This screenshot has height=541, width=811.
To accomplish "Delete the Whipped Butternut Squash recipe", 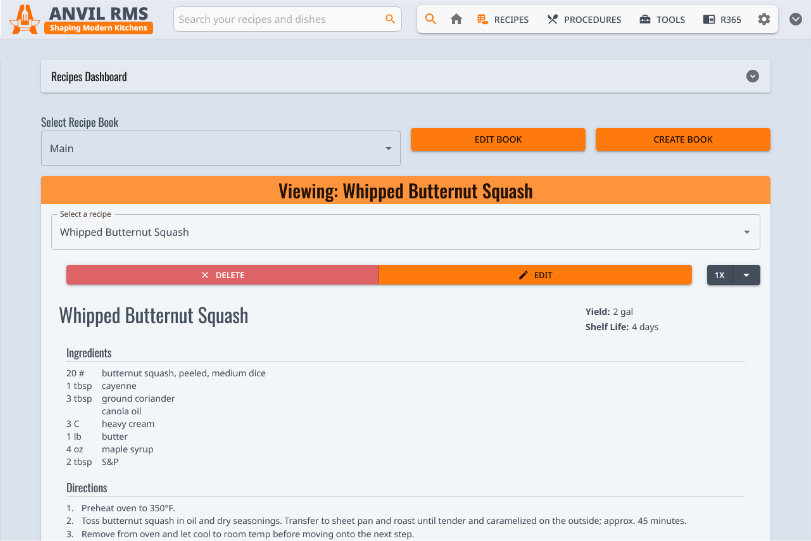I will click(x=222, y=275).
